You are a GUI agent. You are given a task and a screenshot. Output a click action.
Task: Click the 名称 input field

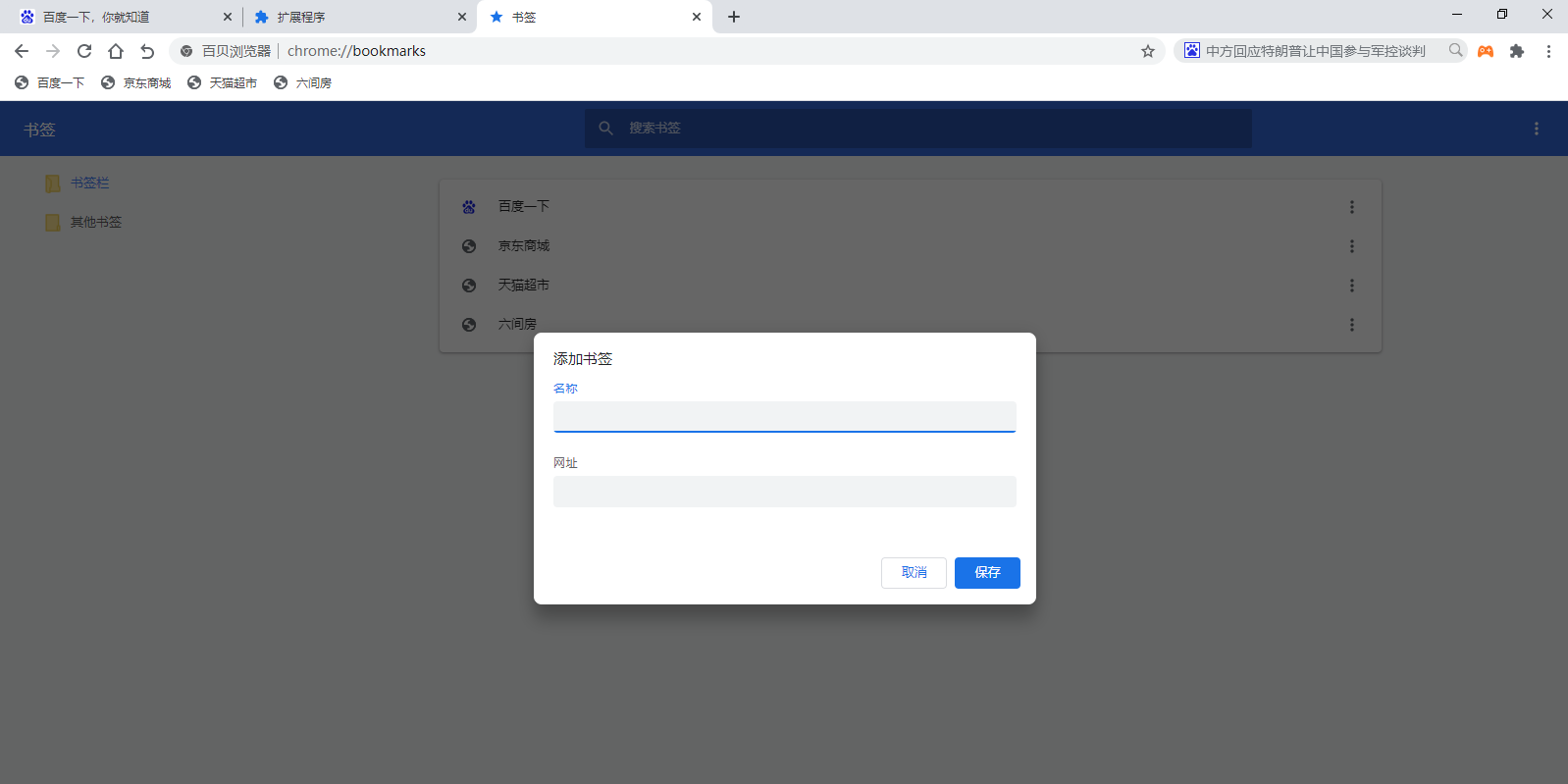tap(784, 416)
